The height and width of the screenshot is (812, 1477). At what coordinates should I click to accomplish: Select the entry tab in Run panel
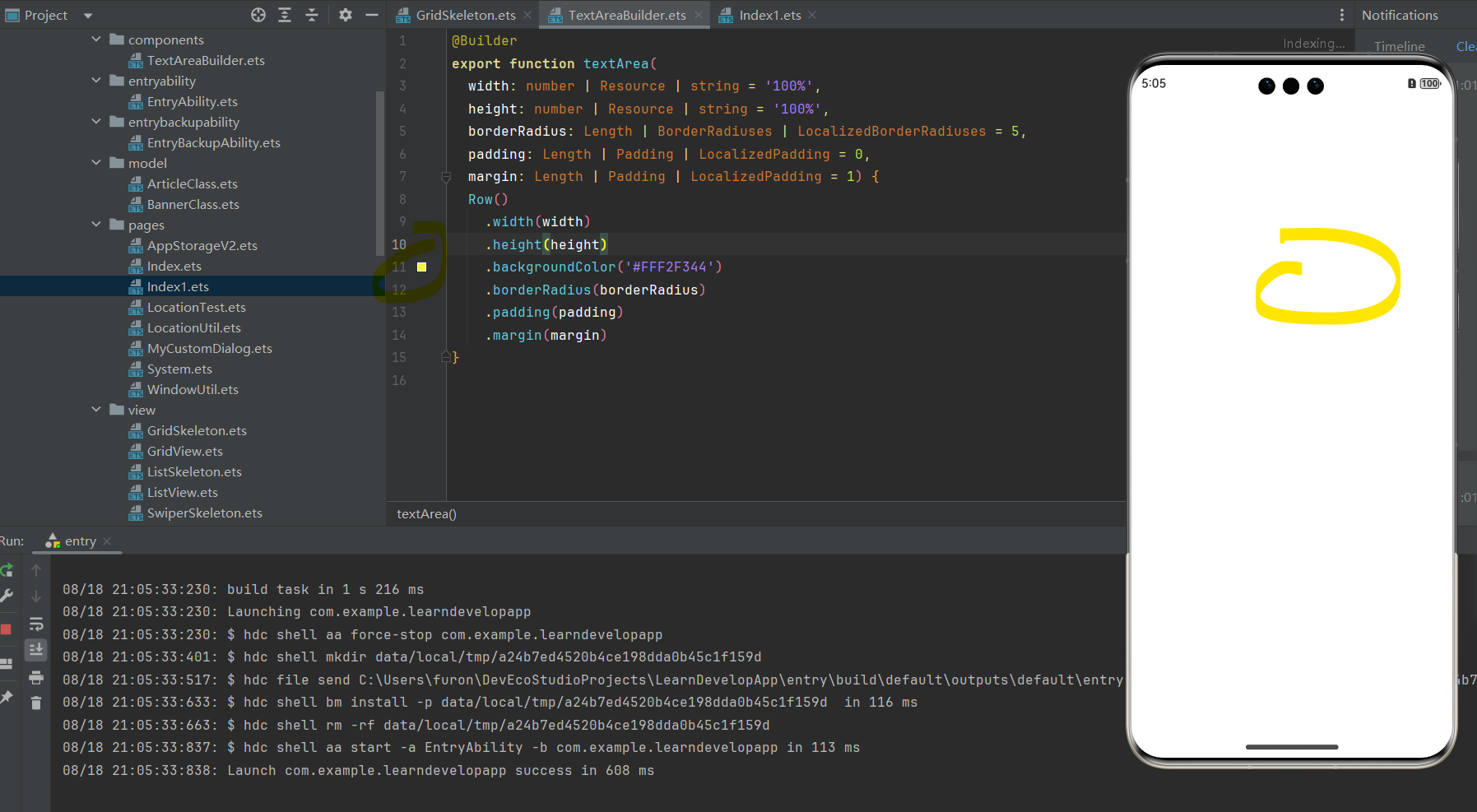(80, 541)
